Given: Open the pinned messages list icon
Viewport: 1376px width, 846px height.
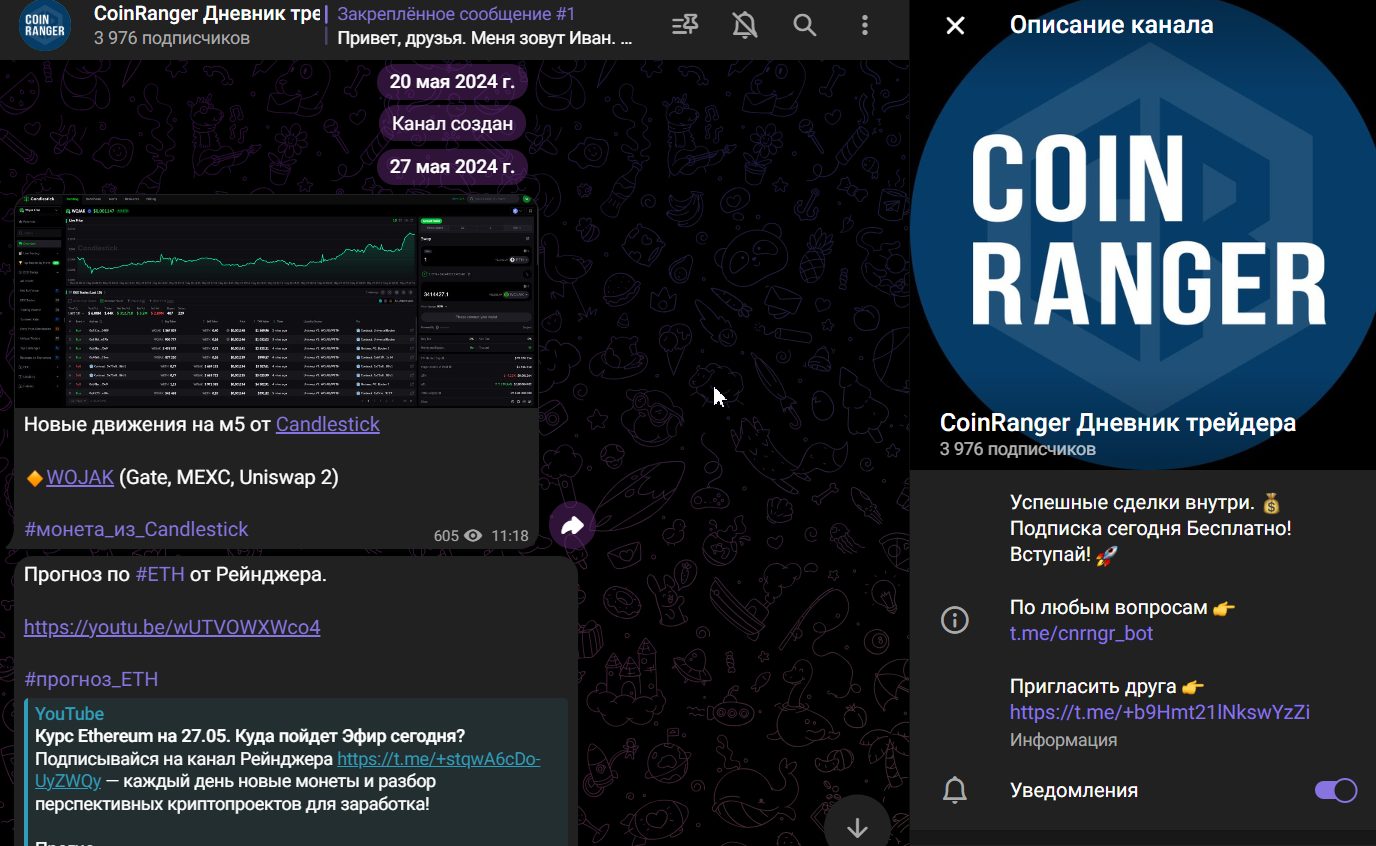Looking at the screenshot, I should pos(685,25).
